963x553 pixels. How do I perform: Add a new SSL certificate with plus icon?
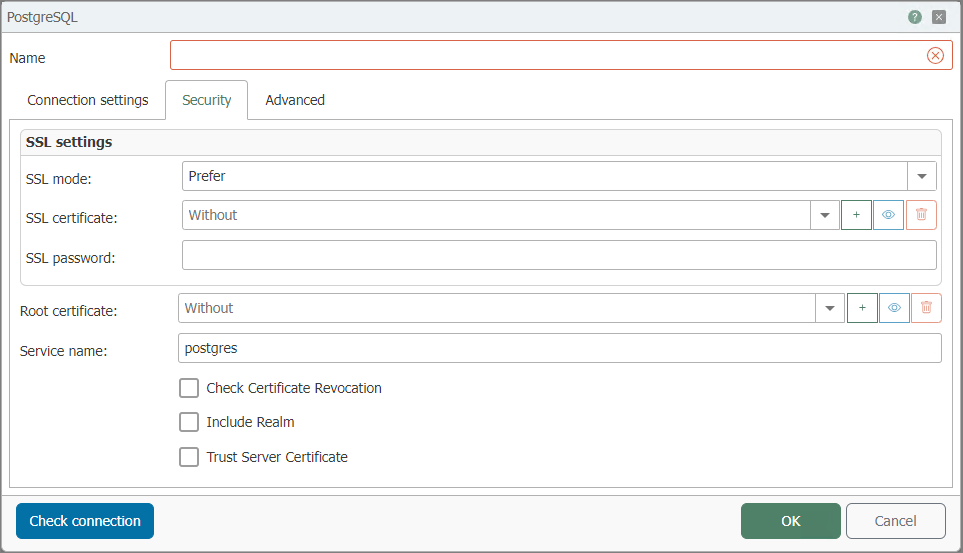tap(856, 215)
